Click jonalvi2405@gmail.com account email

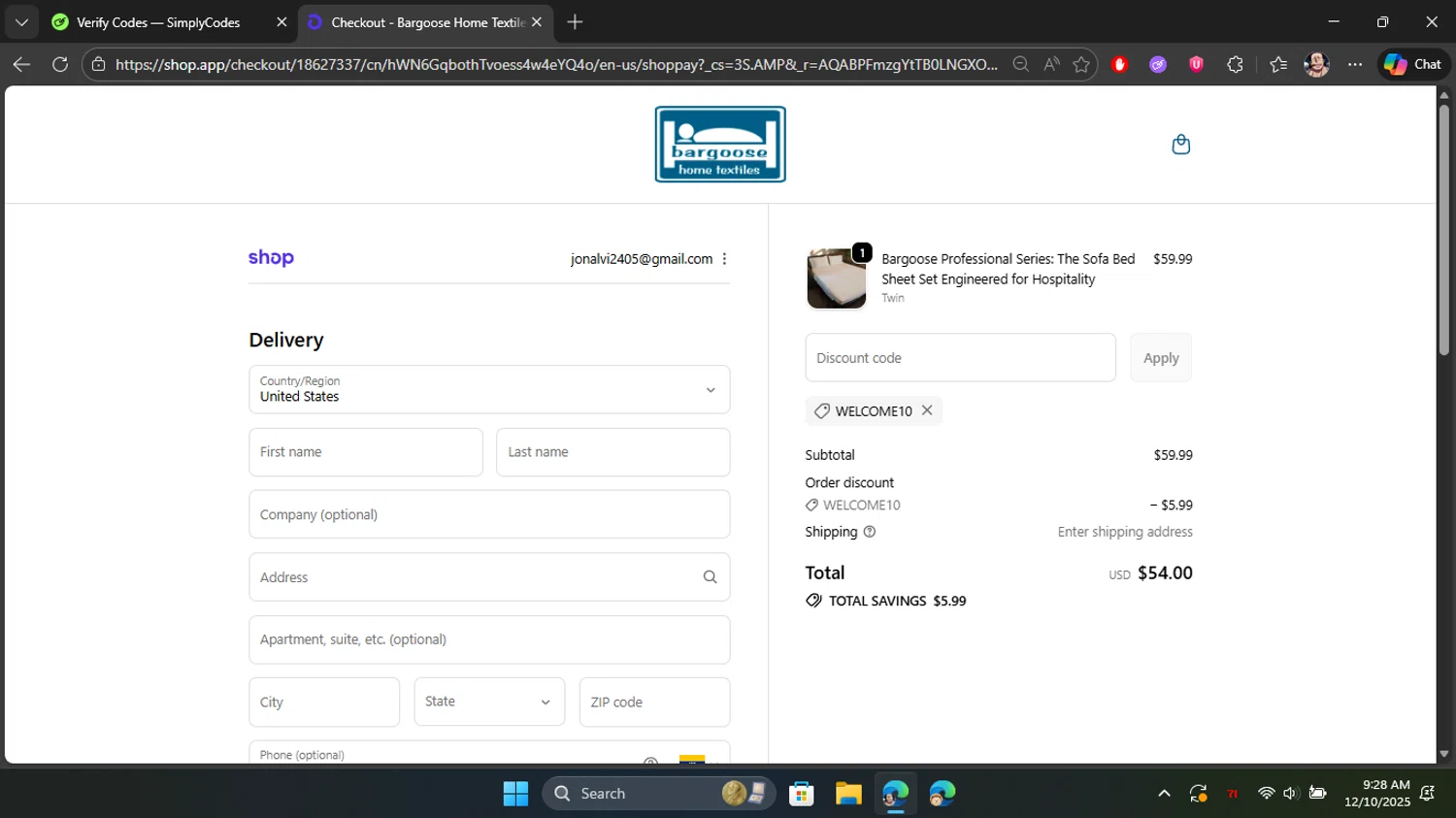[642, 259]
